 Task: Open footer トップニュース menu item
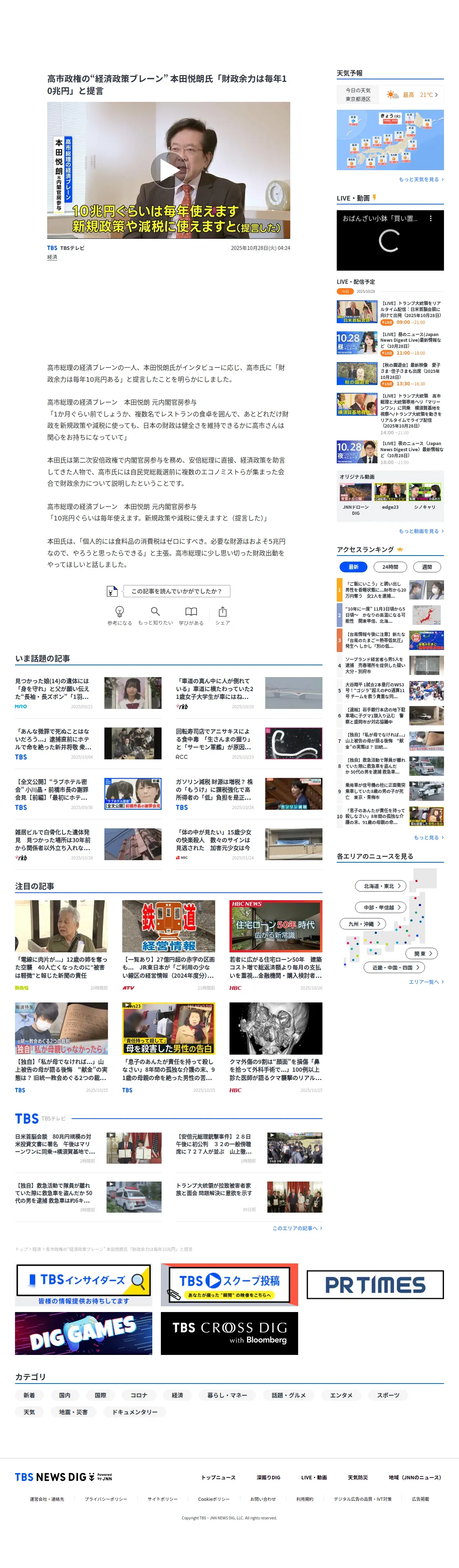pos(218,1477)
